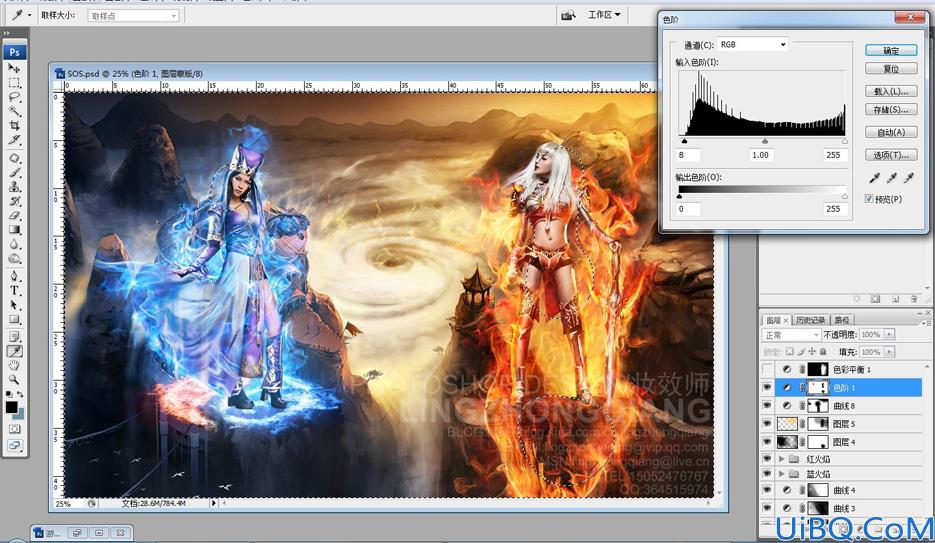935x543 pixels.
Task: Open the opacity slider arrow
Action: click(889, 335)
